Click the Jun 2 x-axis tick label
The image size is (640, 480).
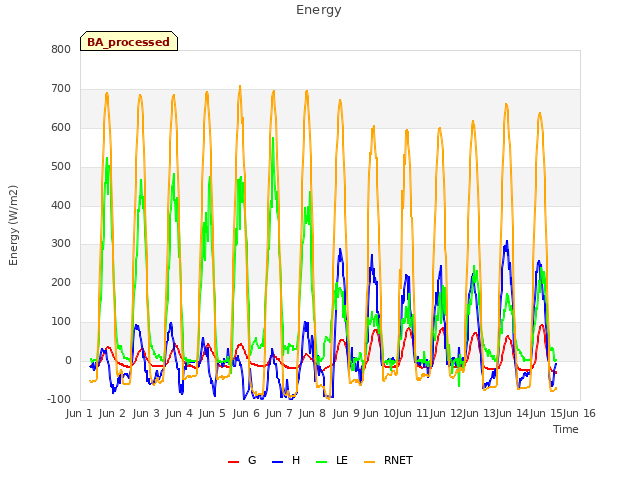click(x=112, y=413)
